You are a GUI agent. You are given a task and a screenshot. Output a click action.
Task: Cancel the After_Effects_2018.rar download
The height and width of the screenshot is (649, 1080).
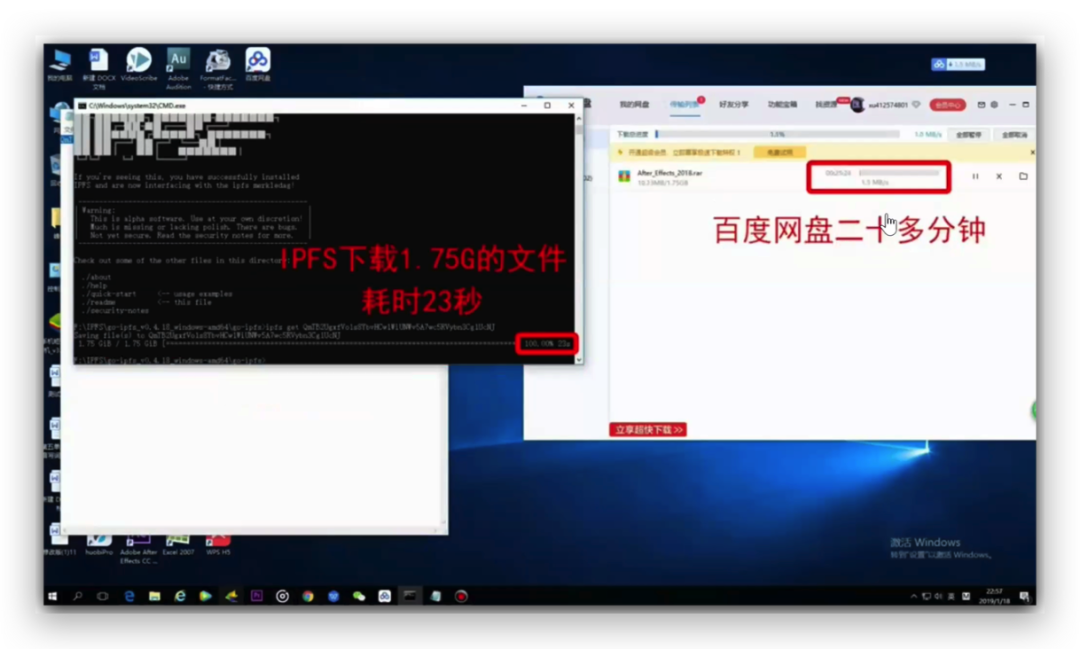[999, 176]
